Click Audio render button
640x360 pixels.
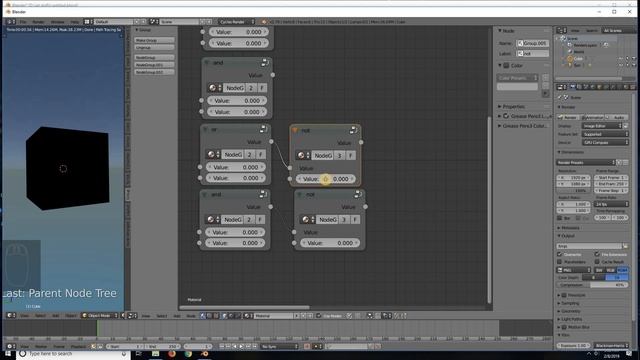click(618, 117)
